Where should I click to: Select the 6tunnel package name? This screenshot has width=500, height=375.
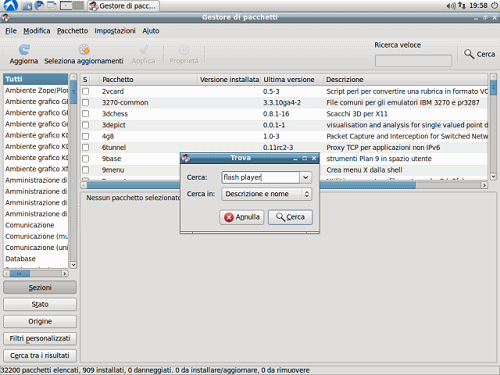point(114,148)
